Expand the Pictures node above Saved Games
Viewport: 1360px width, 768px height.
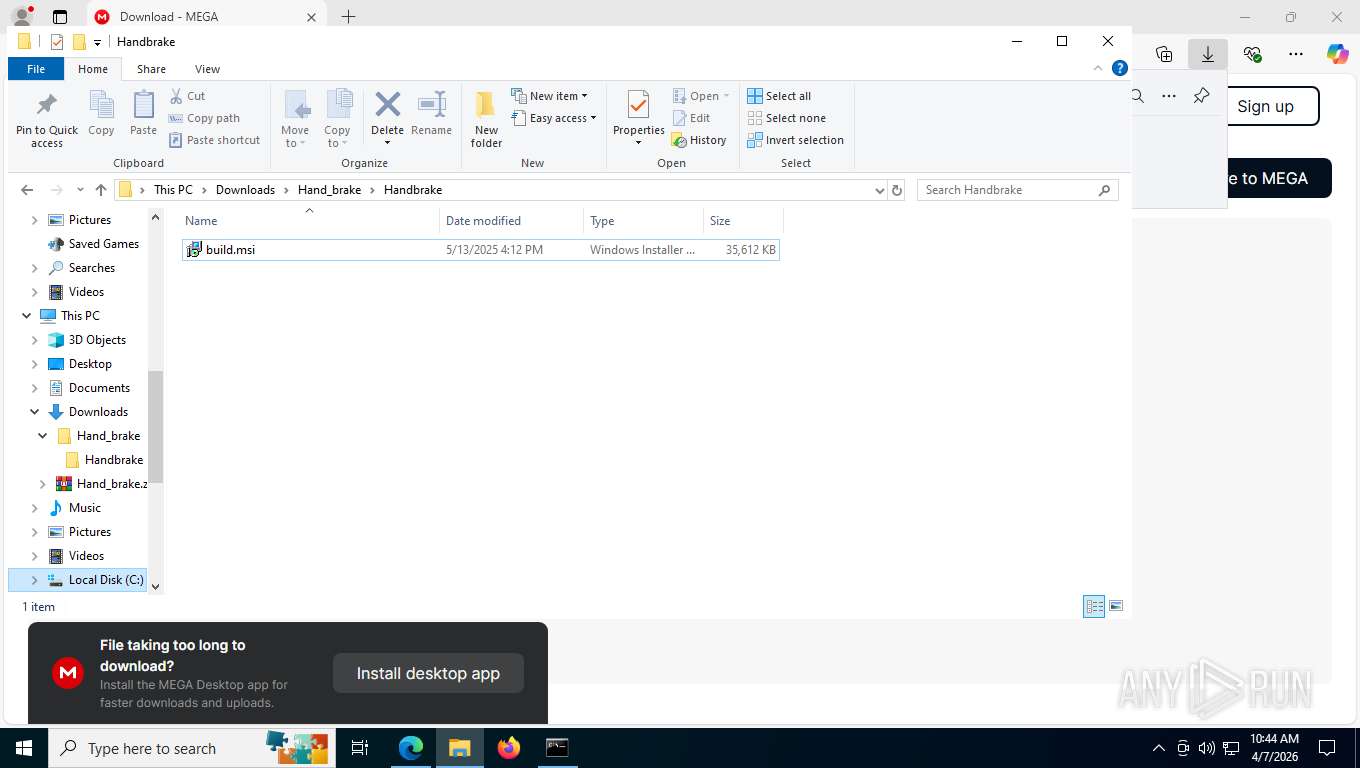pyautogui.click(x=35, y=220)
